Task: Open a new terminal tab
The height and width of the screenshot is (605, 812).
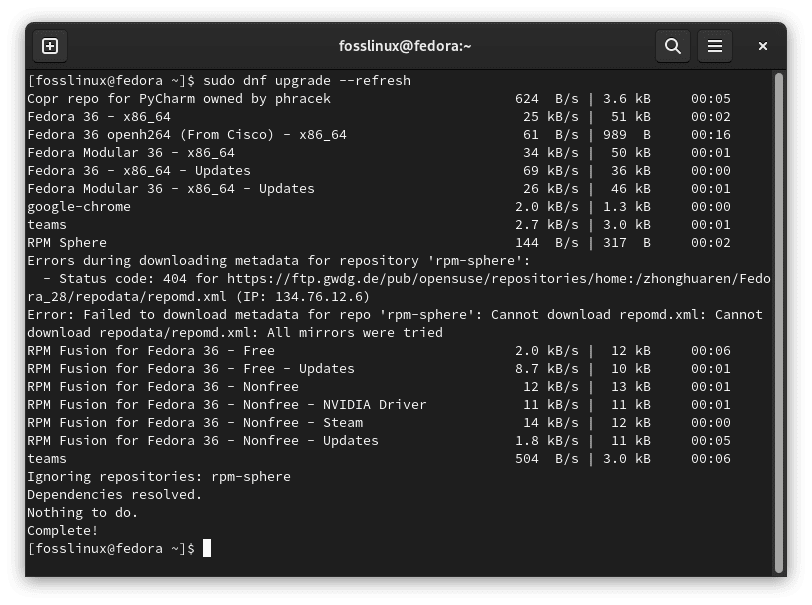Action: point(50,46)
